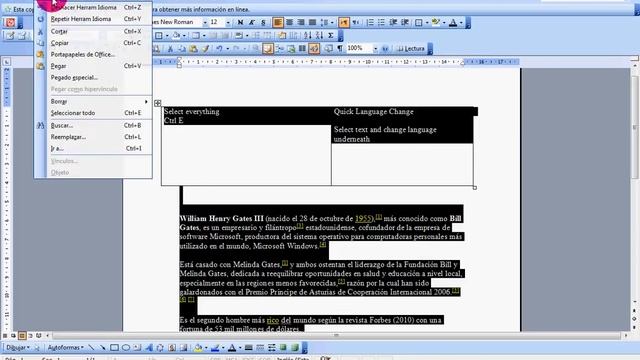This screenshot has width=640, height=360.
Task: Switch to Print Layout view button
Action: coord(22,336)
